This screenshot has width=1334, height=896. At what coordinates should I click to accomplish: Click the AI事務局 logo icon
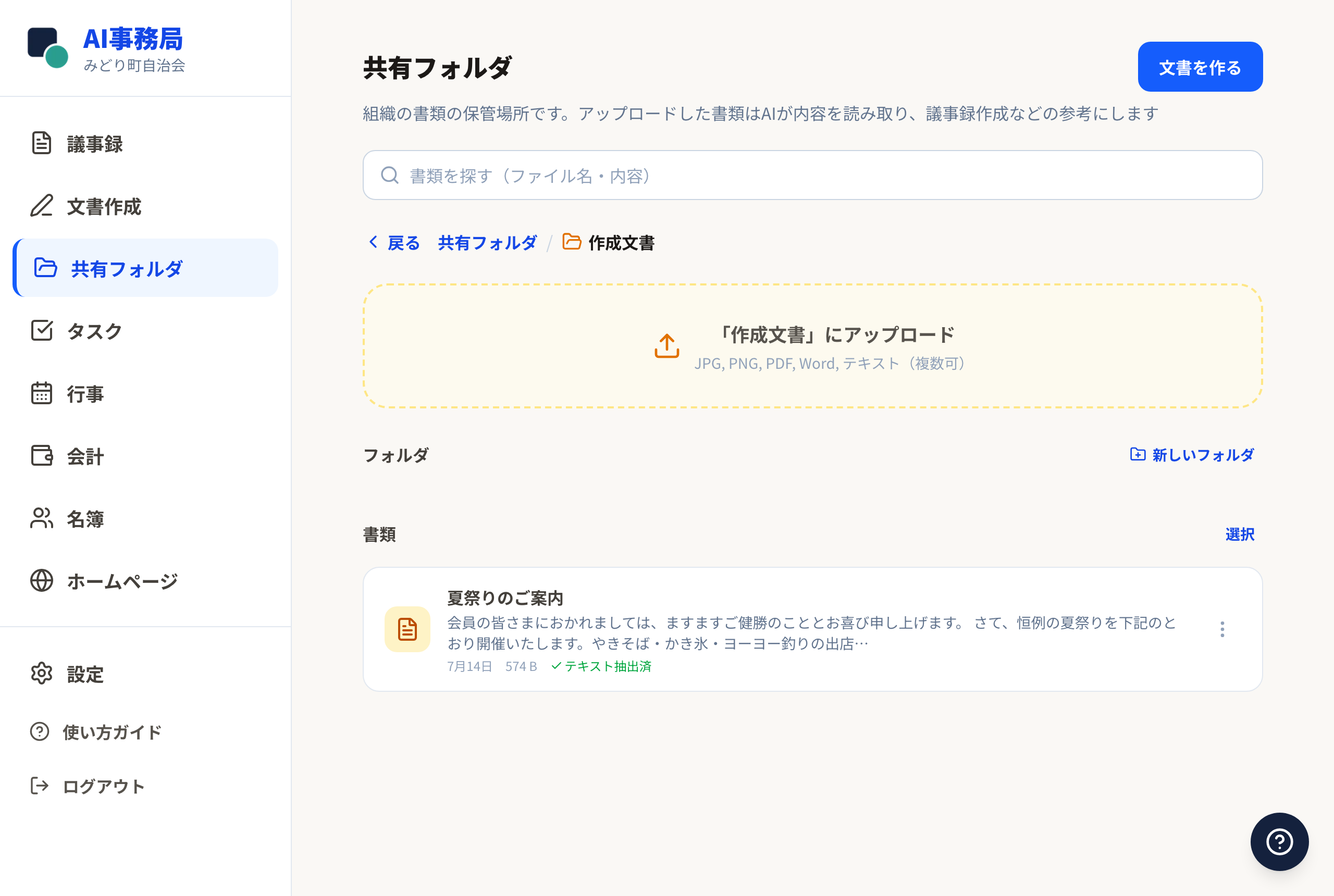(48, 47)
